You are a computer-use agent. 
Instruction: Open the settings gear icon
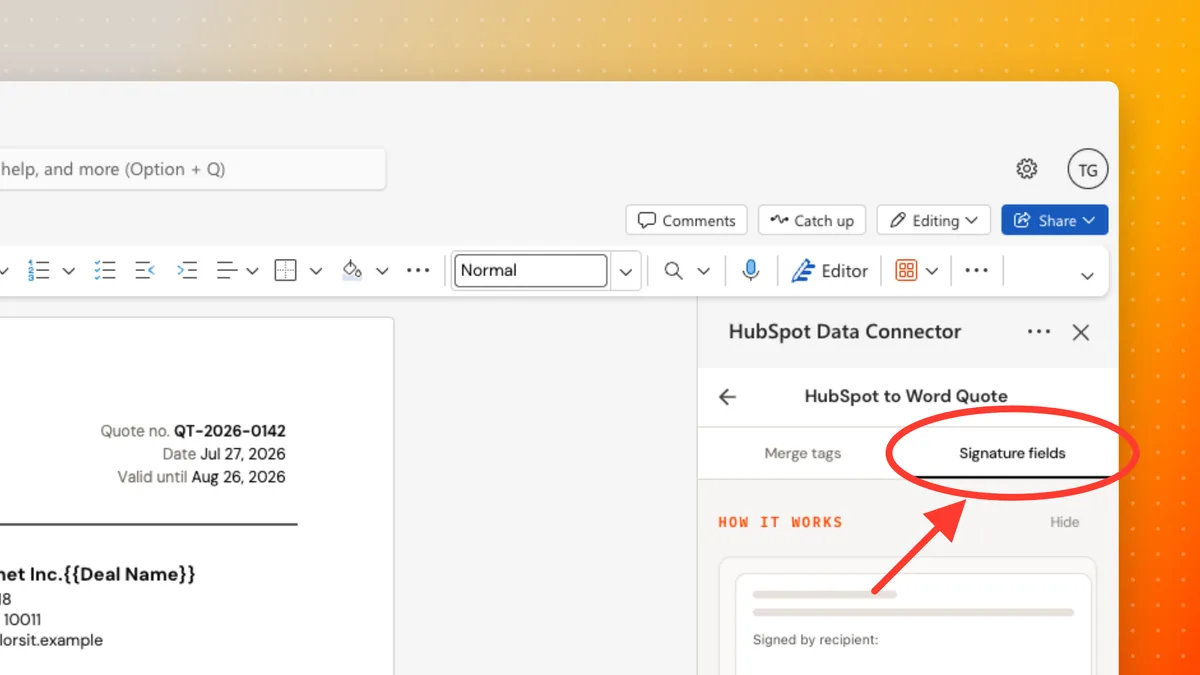[1027, 169]
